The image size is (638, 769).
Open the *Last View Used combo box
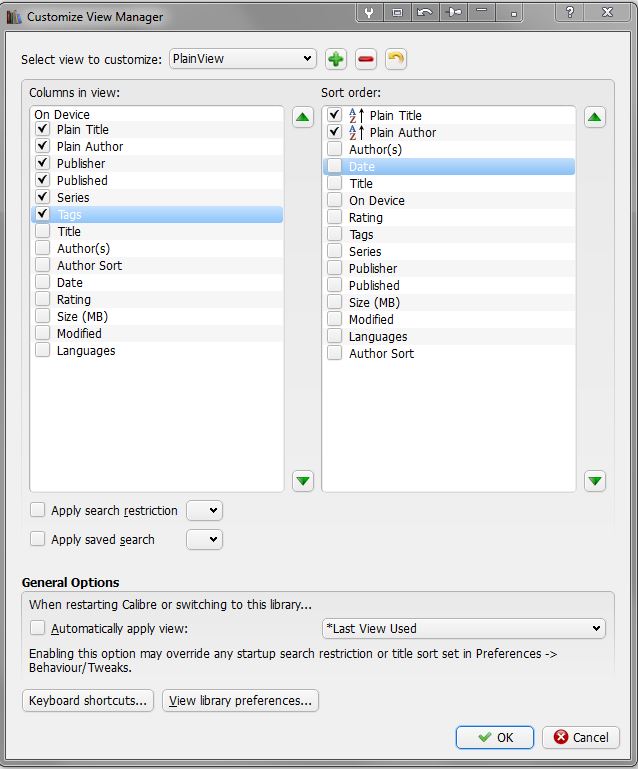pyautogui.click(x=463, y=628)
